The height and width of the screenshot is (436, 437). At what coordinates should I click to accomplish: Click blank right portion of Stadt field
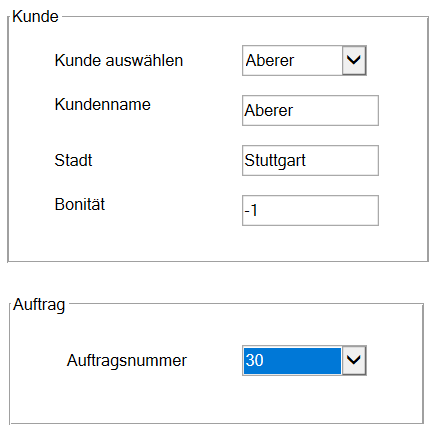[343, 160]
